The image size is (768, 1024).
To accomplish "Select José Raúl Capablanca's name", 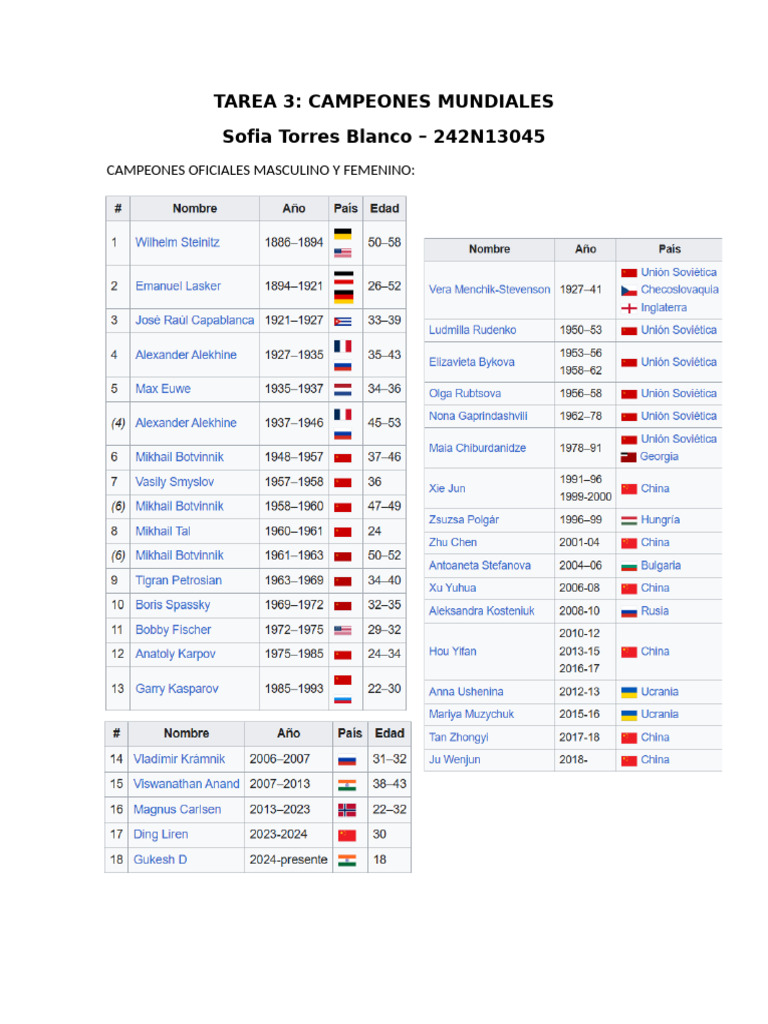I will 195,320.
